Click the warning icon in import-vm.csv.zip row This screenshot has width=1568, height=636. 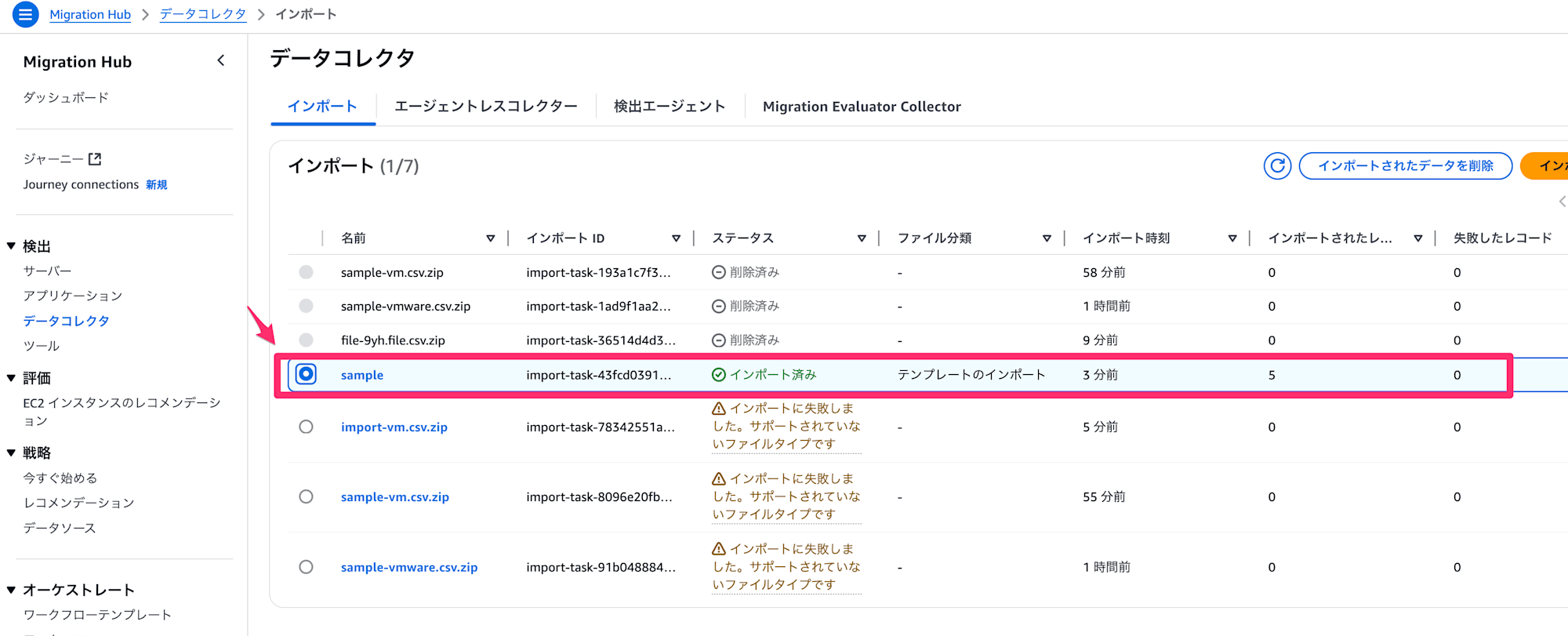point(718,409)
